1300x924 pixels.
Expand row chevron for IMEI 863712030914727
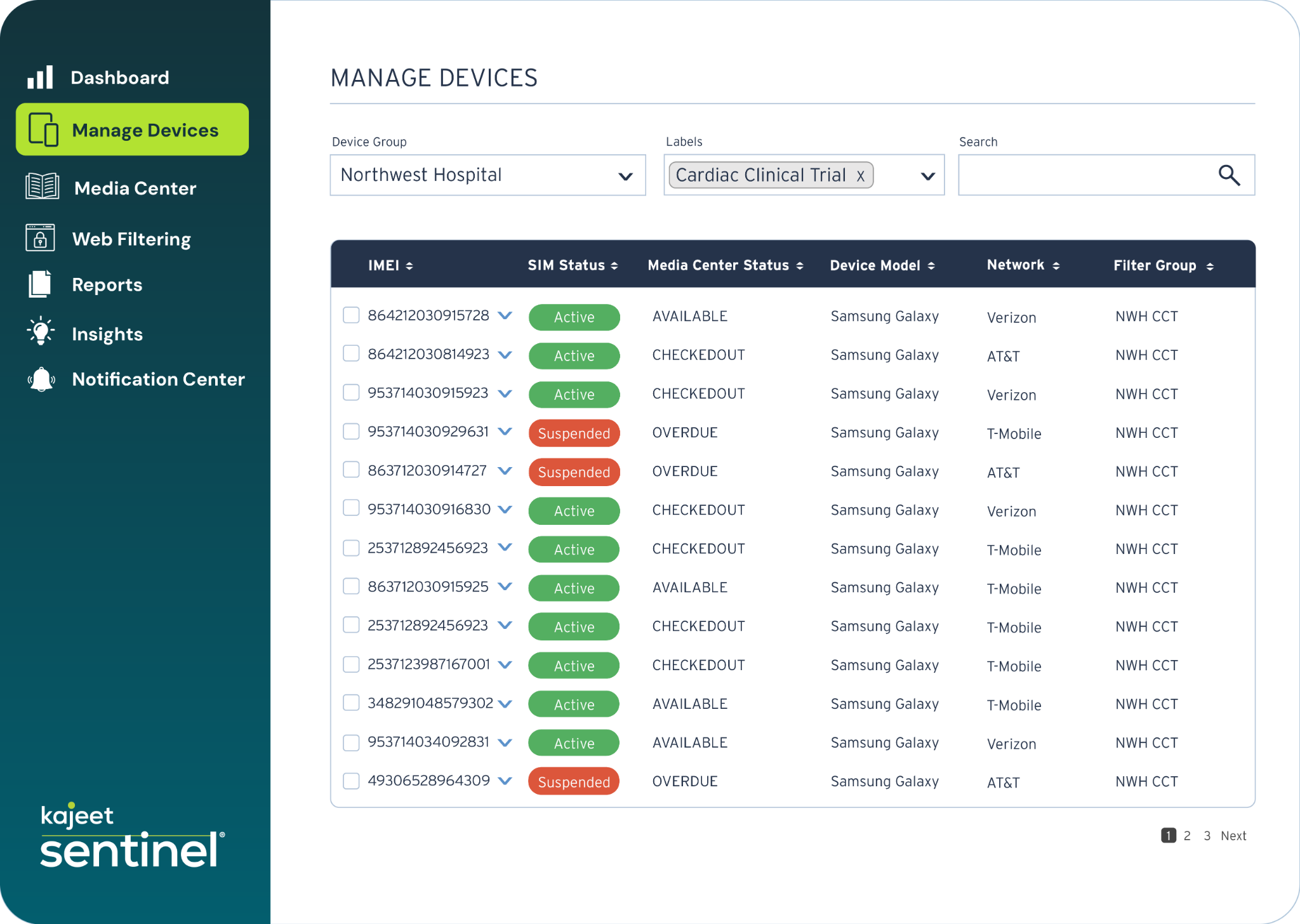(x=505, y=471)
